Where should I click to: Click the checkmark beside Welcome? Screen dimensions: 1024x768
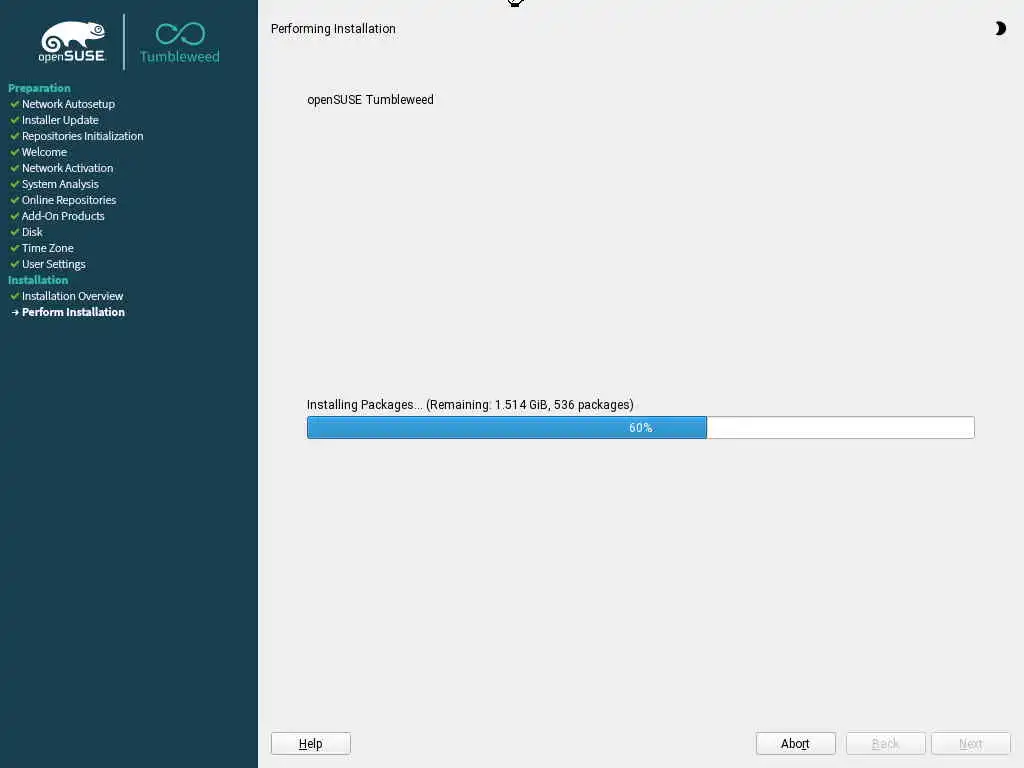(14, 152)
